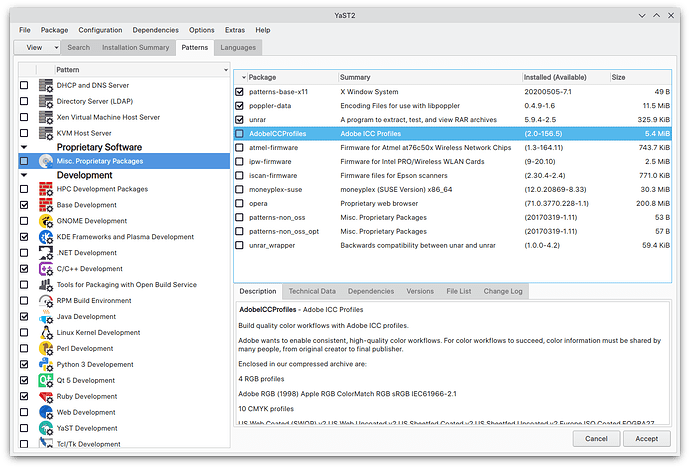Screen dimensions: 690x468
Task: Click the Perl Development icon
Action: coord(46,348)
